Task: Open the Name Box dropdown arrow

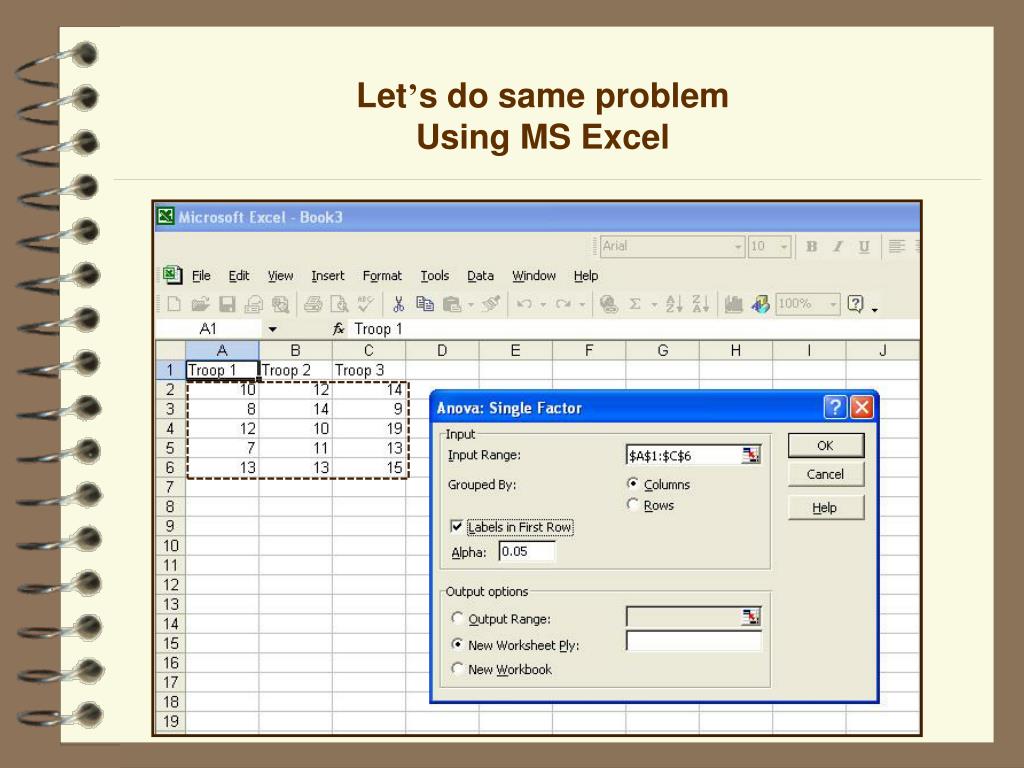Action: (x=272, y=329)
